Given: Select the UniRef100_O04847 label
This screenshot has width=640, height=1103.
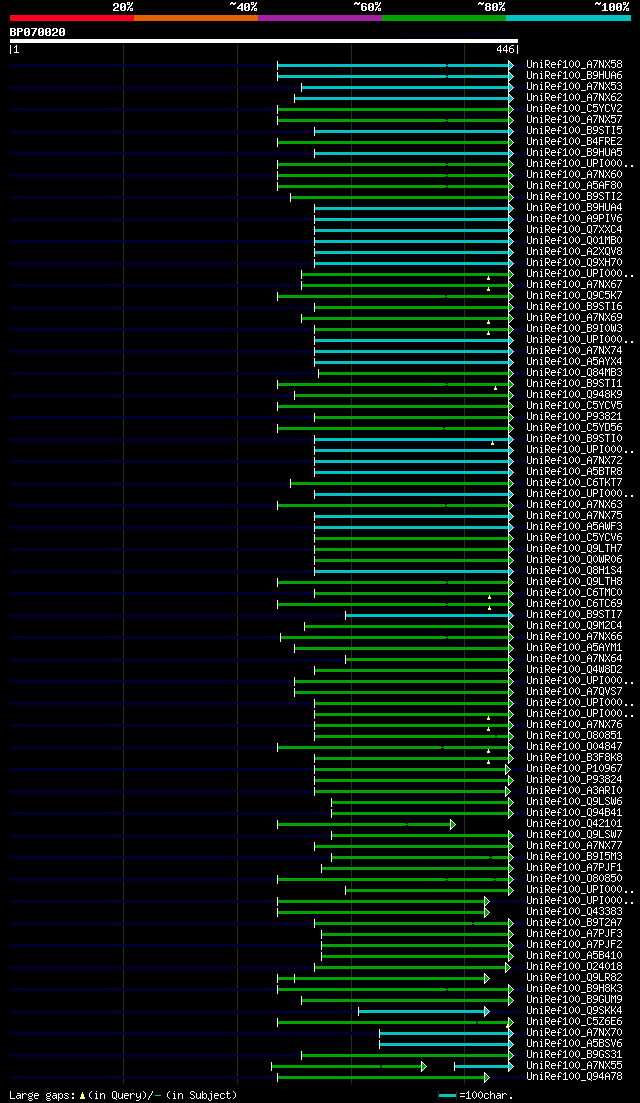Looking at the screenshot, I should pos(574,746).
